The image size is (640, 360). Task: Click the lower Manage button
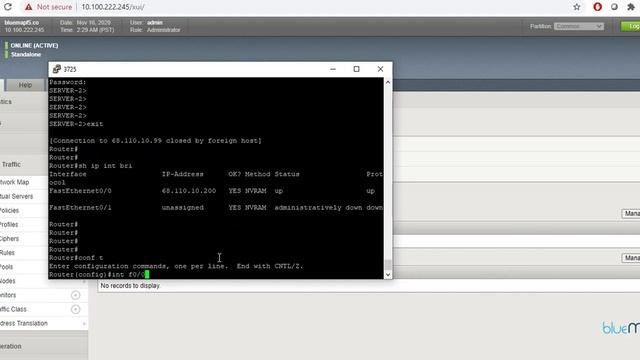coord(631,258)
